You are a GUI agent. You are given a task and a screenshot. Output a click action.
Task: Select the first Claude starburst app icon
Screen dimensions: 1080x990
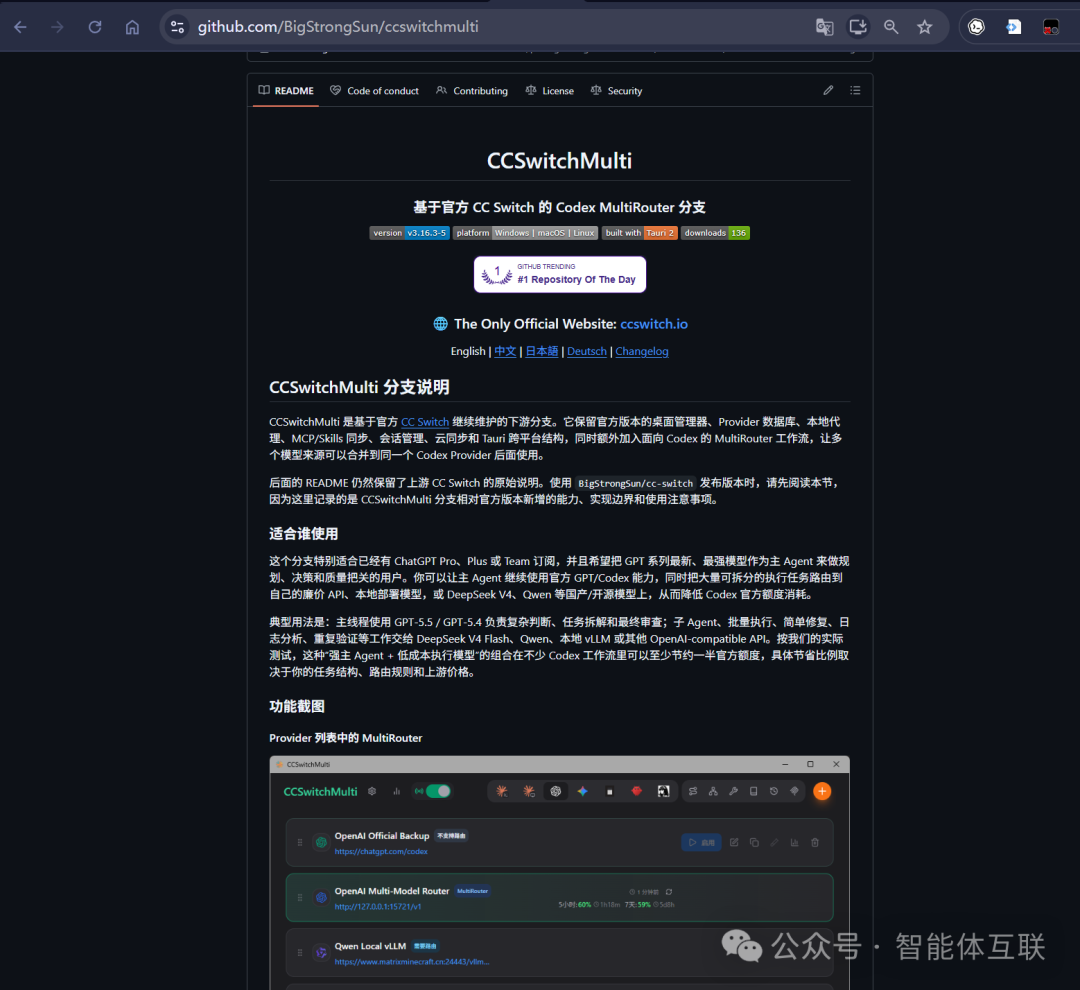(x=502, y=791)
